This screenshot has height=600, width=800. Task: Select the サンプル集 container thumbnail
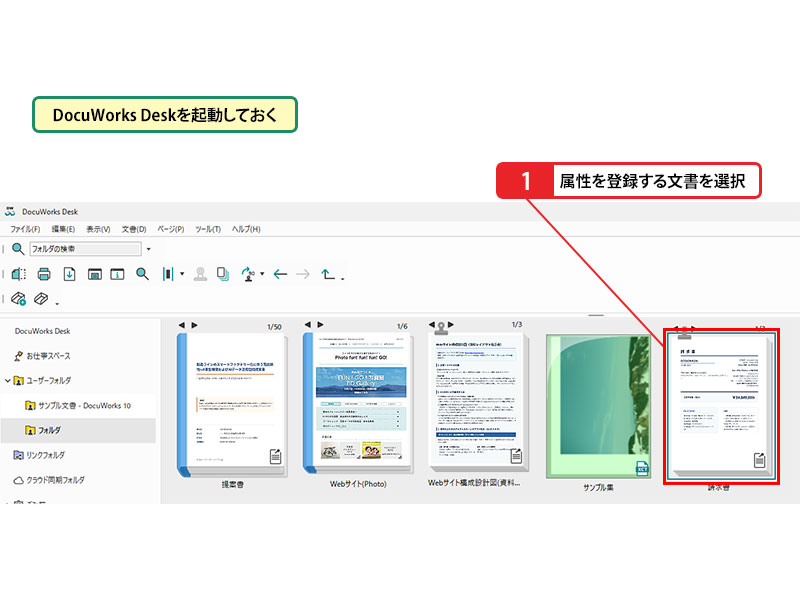click(x=598, y=407)
